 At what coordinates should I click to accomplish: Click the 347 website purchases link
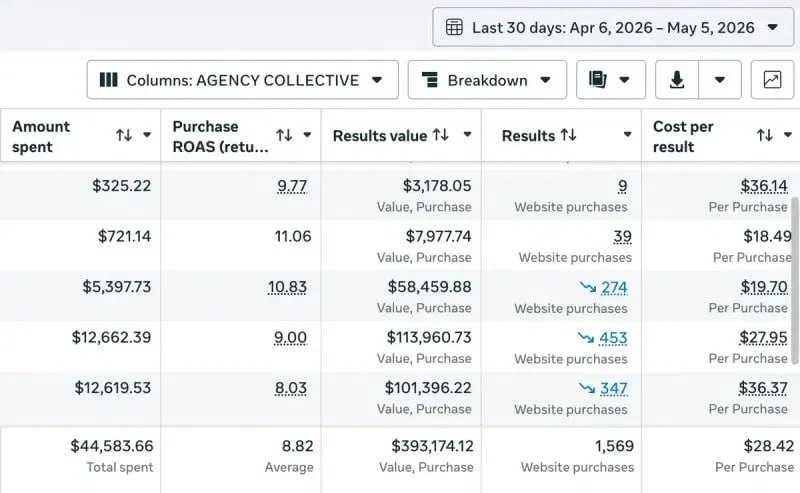click(x=613, y=388)
